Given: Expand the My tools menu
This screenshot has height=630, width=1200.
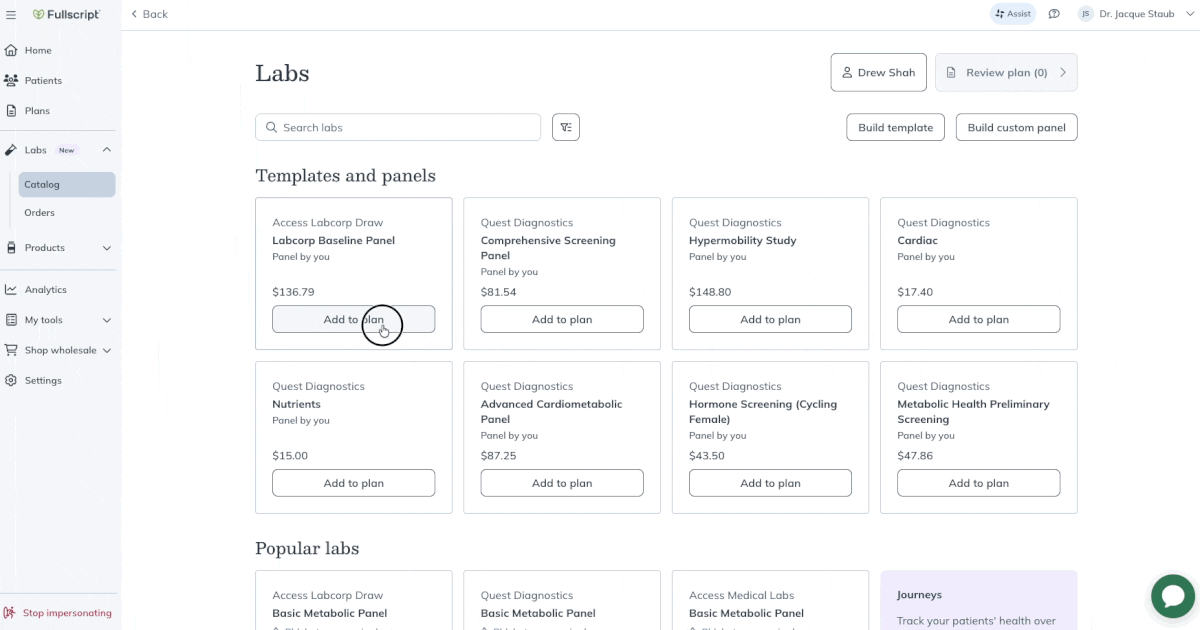Looking at the screenshot, I should tap(107, 320).
